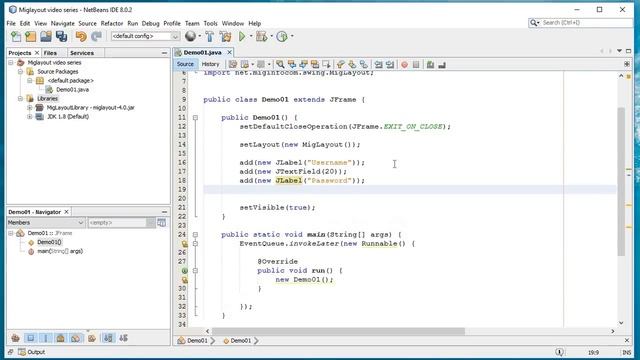The height and width of the screenshot is (360, 640).
Task: Collapse the Miglayout video series project node
Action: (x=11, y=62)
